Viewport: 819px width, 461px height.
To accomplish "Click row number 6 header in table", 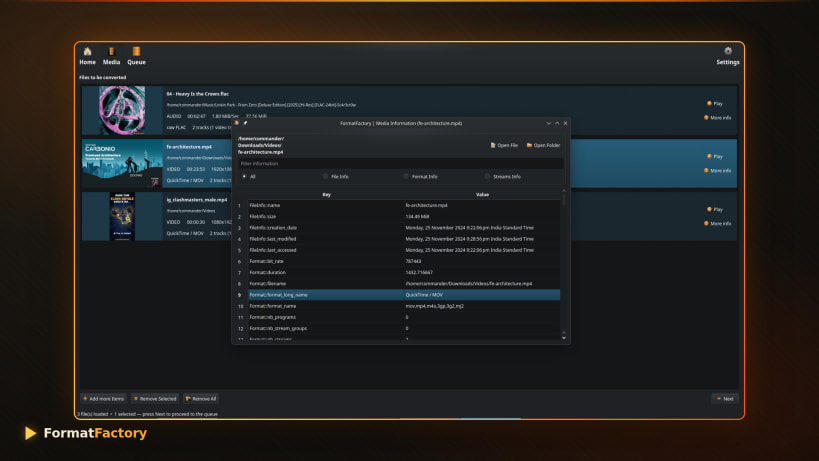I will [240, 261].
